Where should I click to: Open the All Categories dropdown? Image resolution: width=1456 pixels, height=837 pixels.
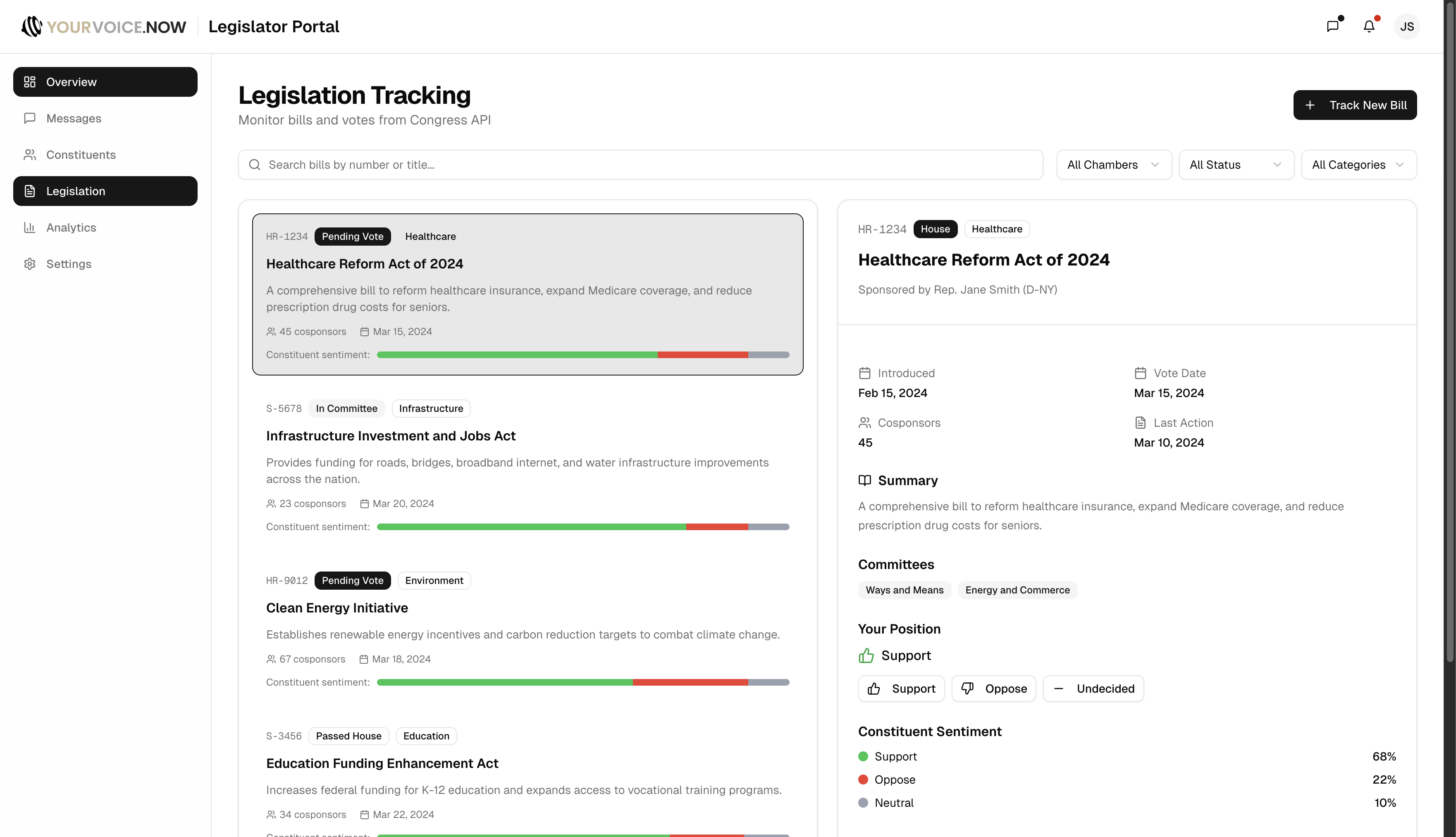[1358, 165]
